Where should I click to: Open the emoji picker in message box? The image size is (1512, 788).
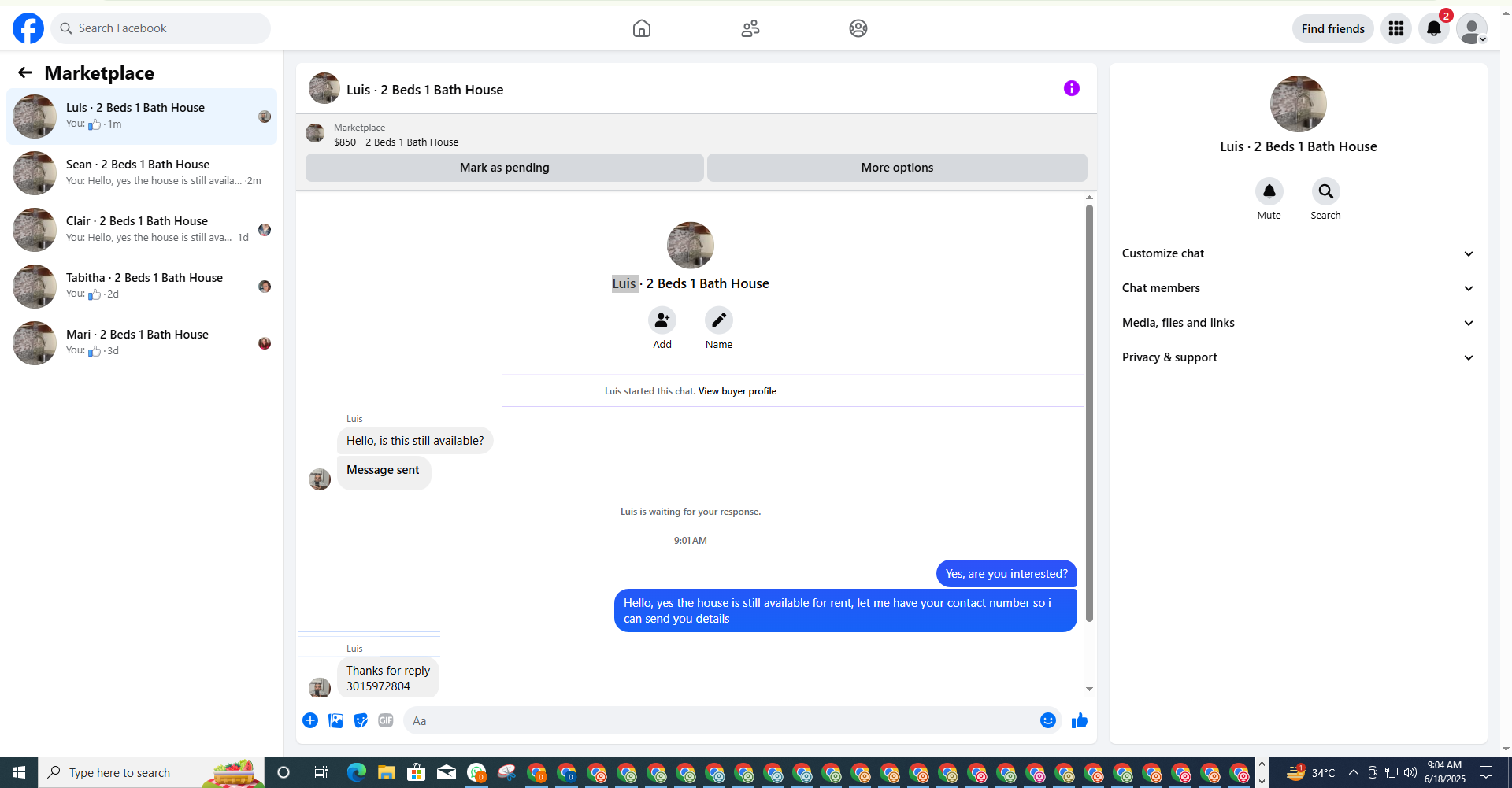[1048, 720]
